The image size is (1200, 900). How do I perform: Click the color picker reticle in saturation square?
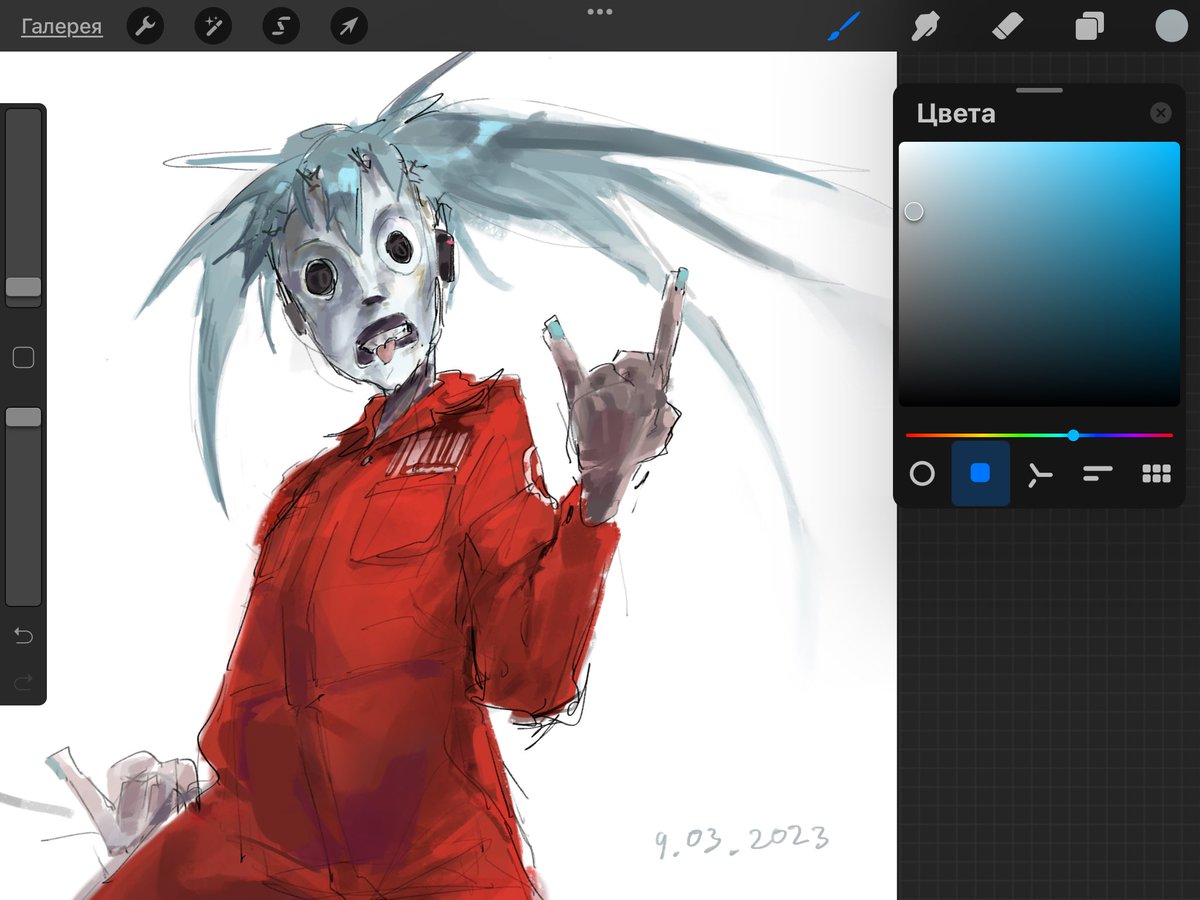pyautogui.click(x=914, y=211)
